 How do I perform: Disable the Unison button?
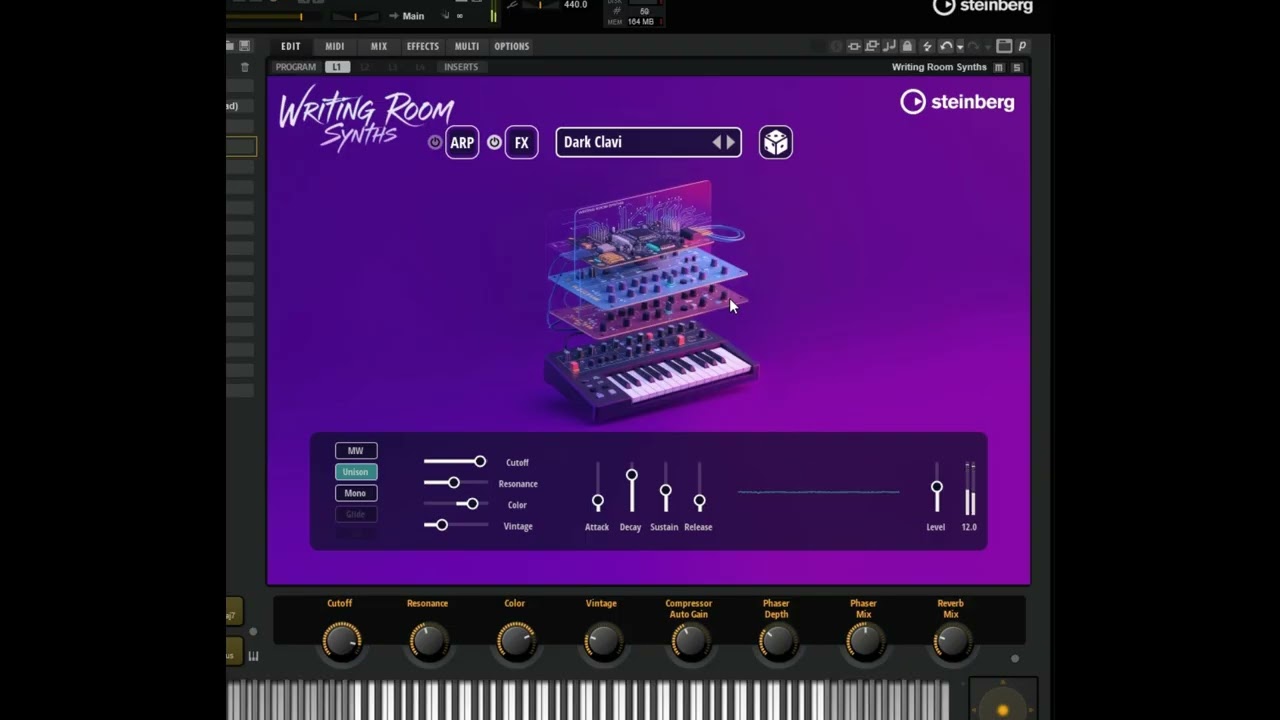[356, 472]
